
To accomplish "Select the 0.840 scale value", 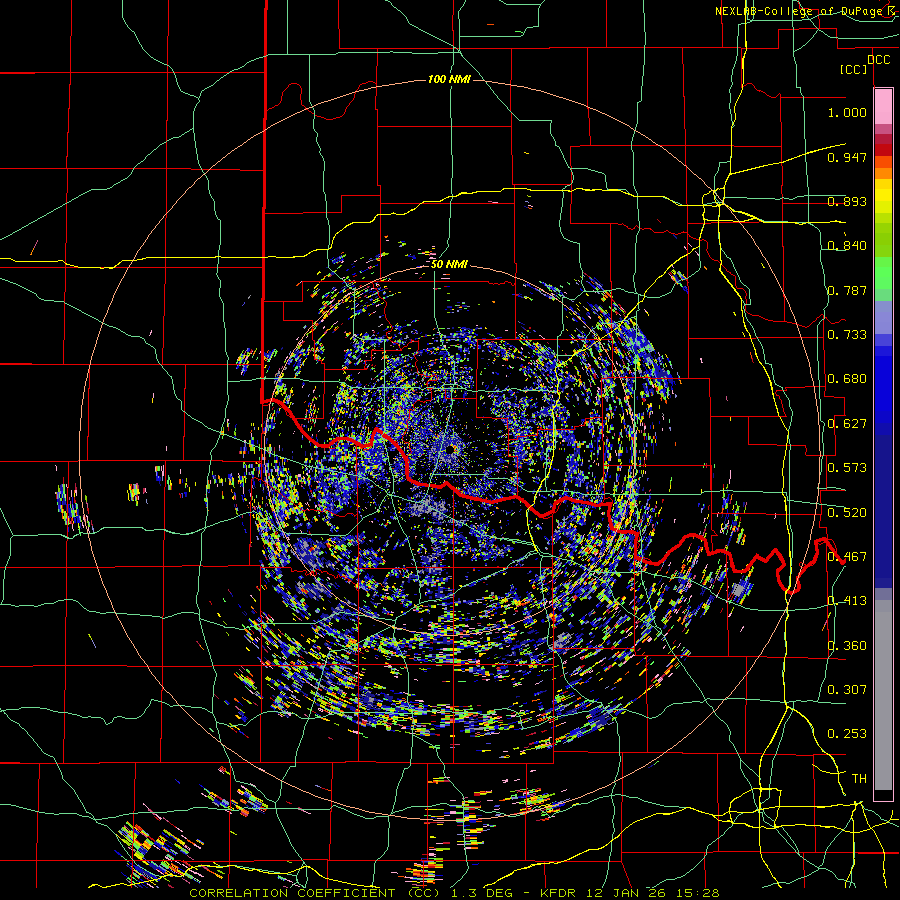I will point(847,246).
